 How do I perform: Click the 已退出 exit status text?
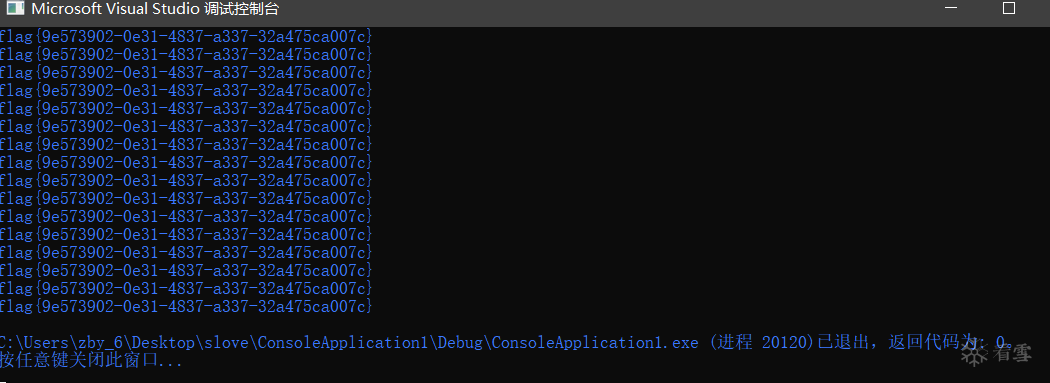842,343
